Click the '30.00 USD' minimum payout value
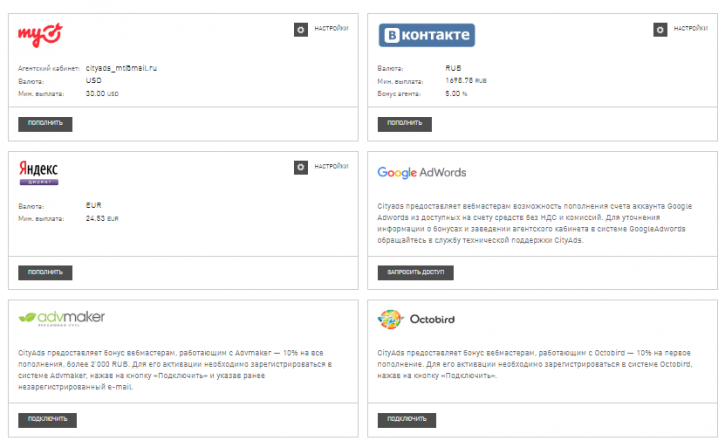Screen dimensions: 725x441 click(102, 93)
